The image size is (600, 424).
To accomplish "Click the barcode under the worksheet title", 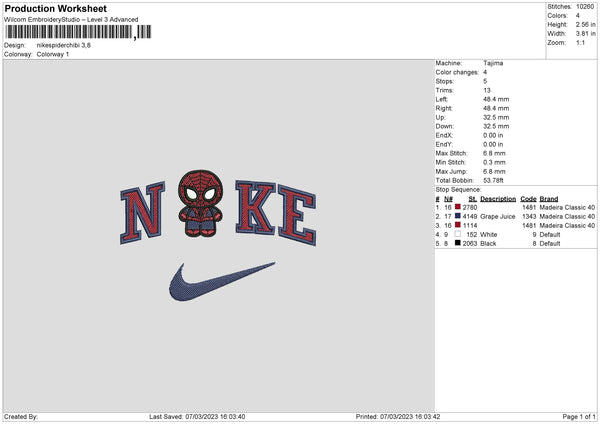I will [x=78, y=32].
